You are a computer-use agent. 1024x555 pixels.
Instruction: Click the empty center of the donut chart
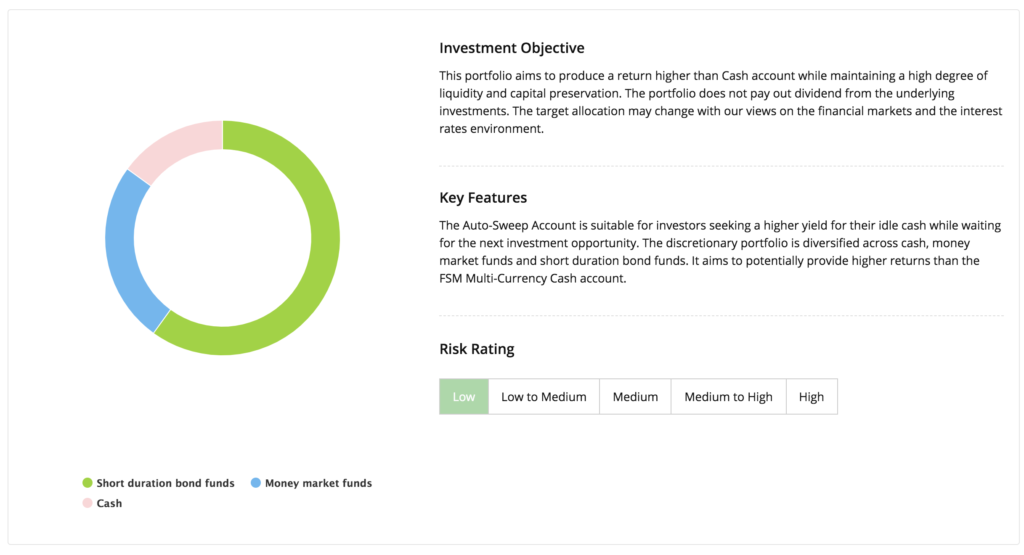[x=223, y=238]
